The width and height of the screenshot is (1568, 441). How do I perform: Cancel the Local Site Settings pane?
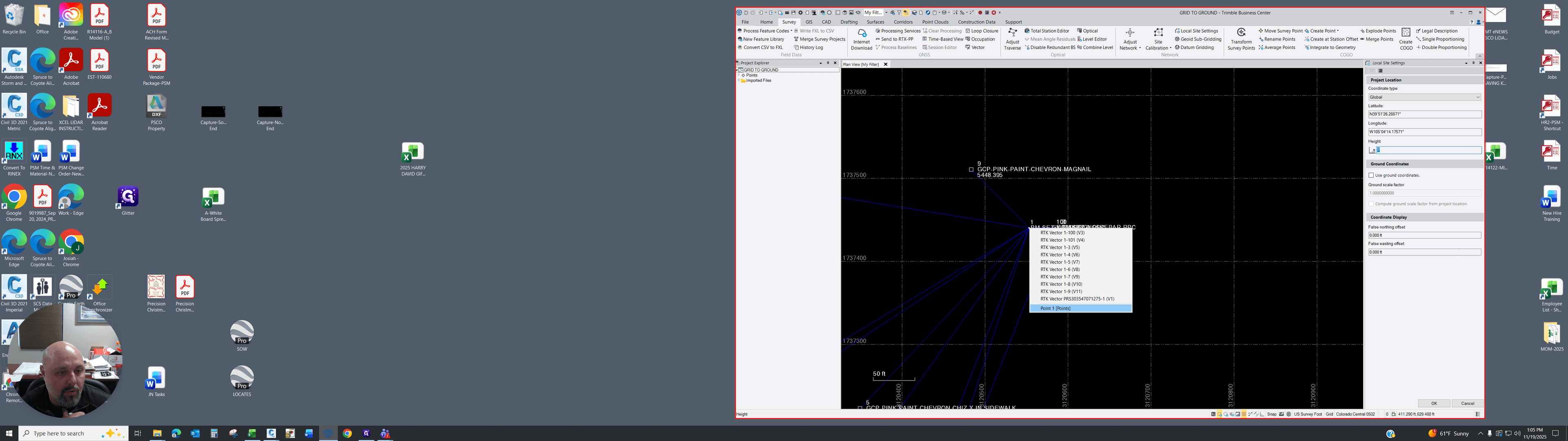1468,403
